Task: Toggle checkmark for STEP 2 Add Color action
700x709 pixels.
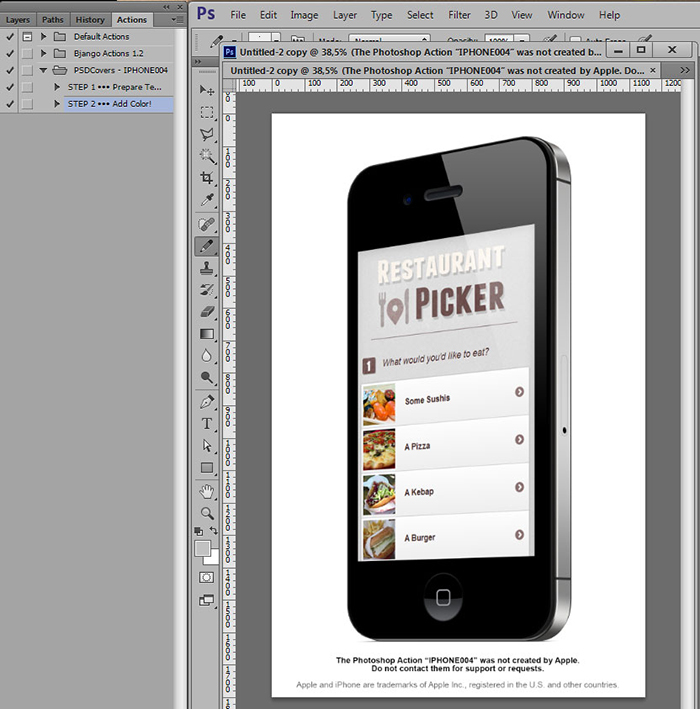Action: click(10, 104)
